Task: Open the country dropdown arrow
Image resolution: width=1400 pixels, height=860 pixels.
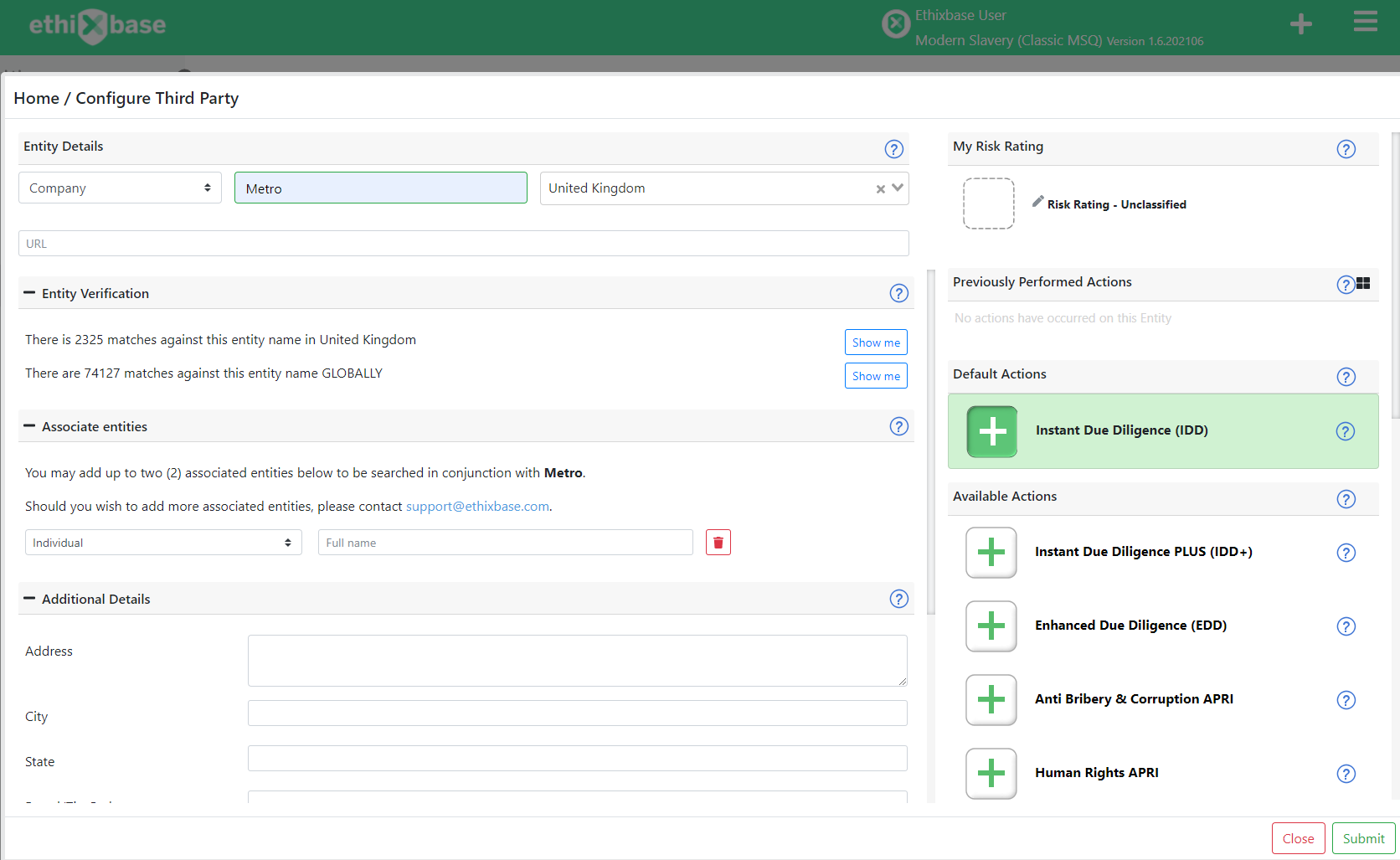Action: pyautogui.click(x=898, y=188)
